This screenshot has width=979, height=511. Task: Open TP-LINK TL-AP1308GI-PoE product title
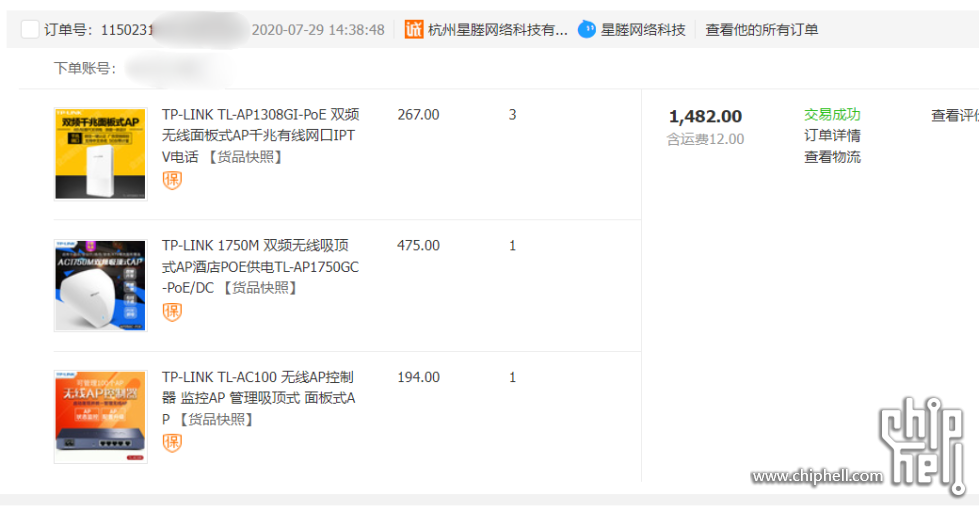point(260,136)
